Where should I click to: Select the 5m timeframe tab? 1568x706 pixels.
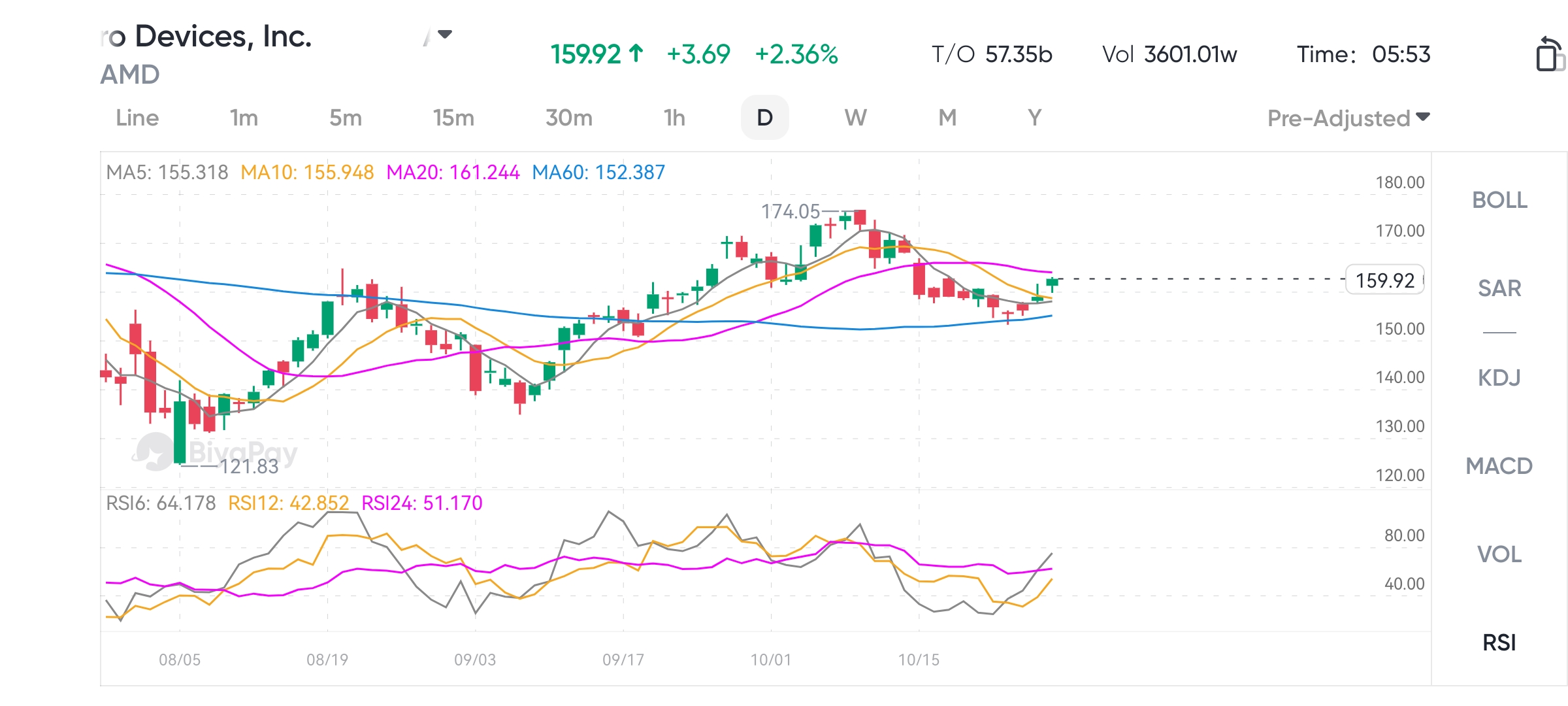[346, 118]
